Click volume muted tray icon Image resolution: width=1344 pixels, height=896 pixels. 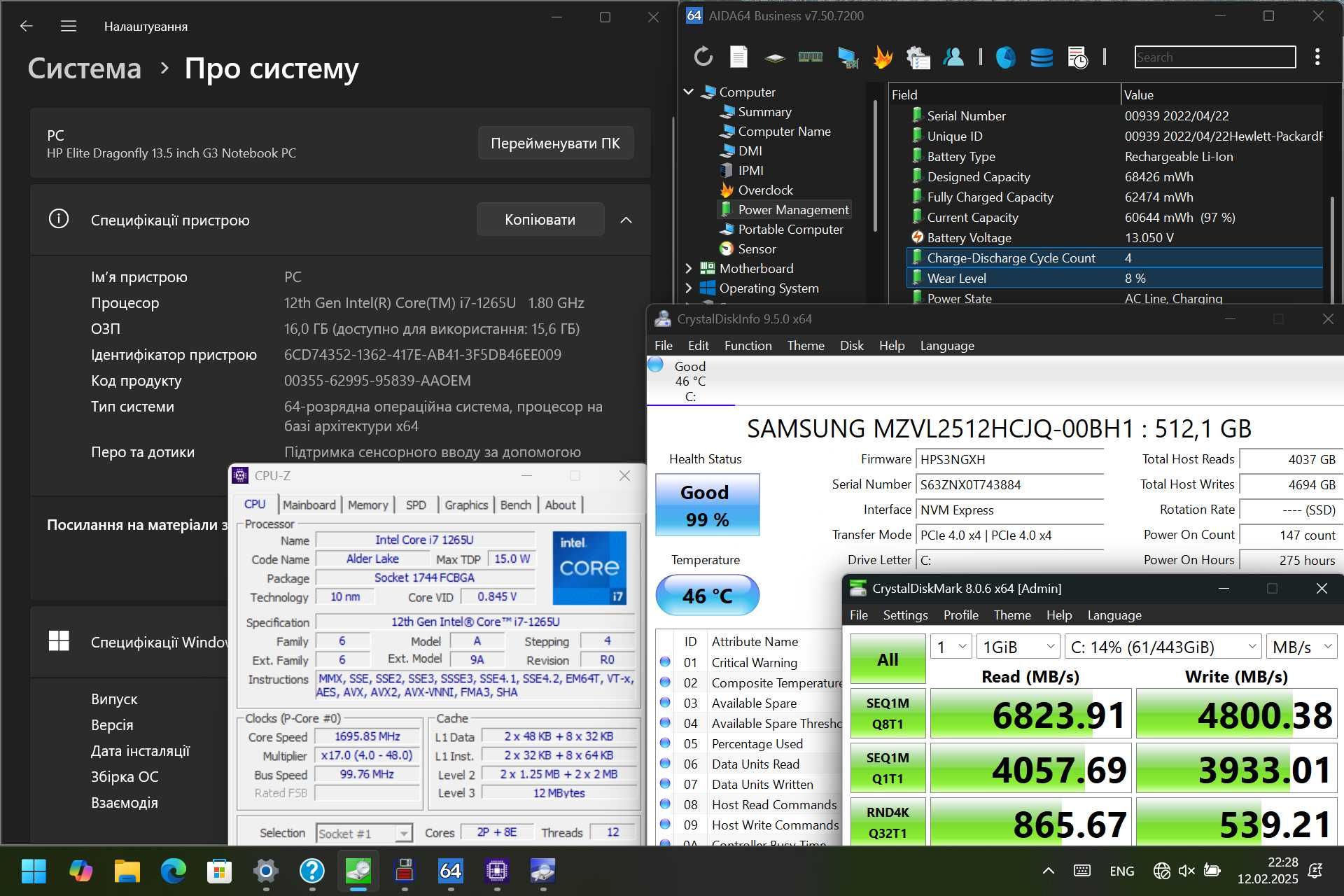click(1186, 871)
